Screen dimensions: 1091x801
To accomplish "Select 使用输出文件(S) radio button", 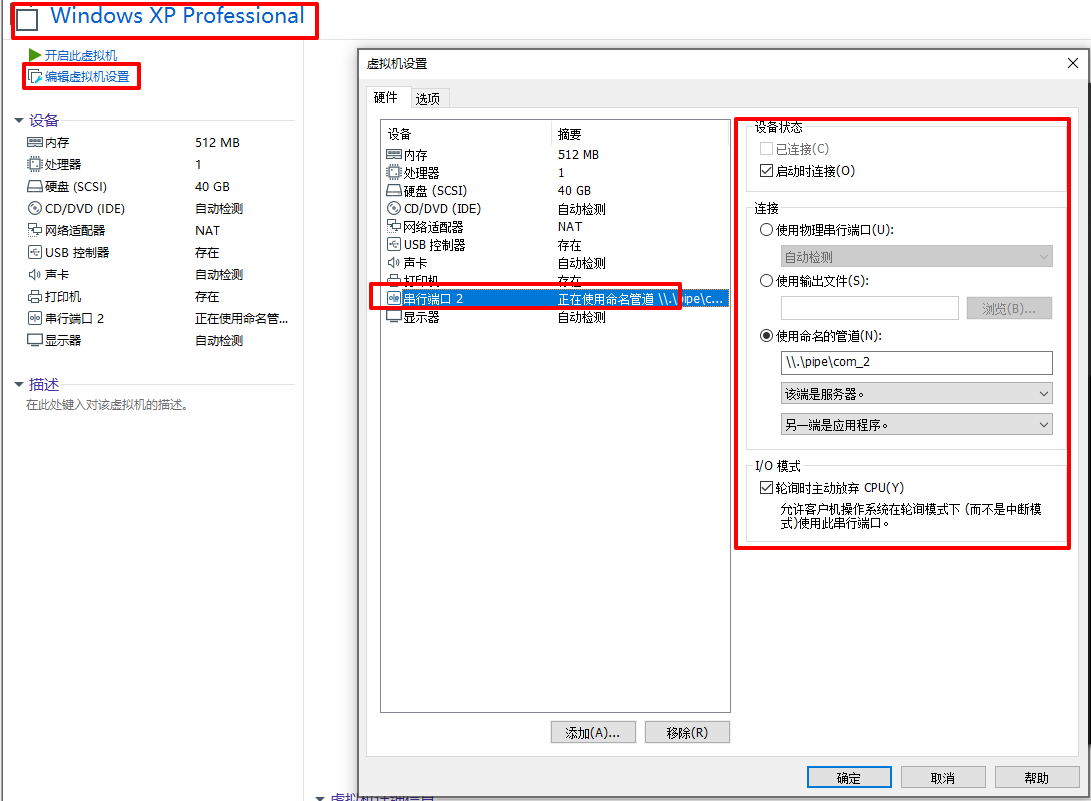I will point(766,280).
